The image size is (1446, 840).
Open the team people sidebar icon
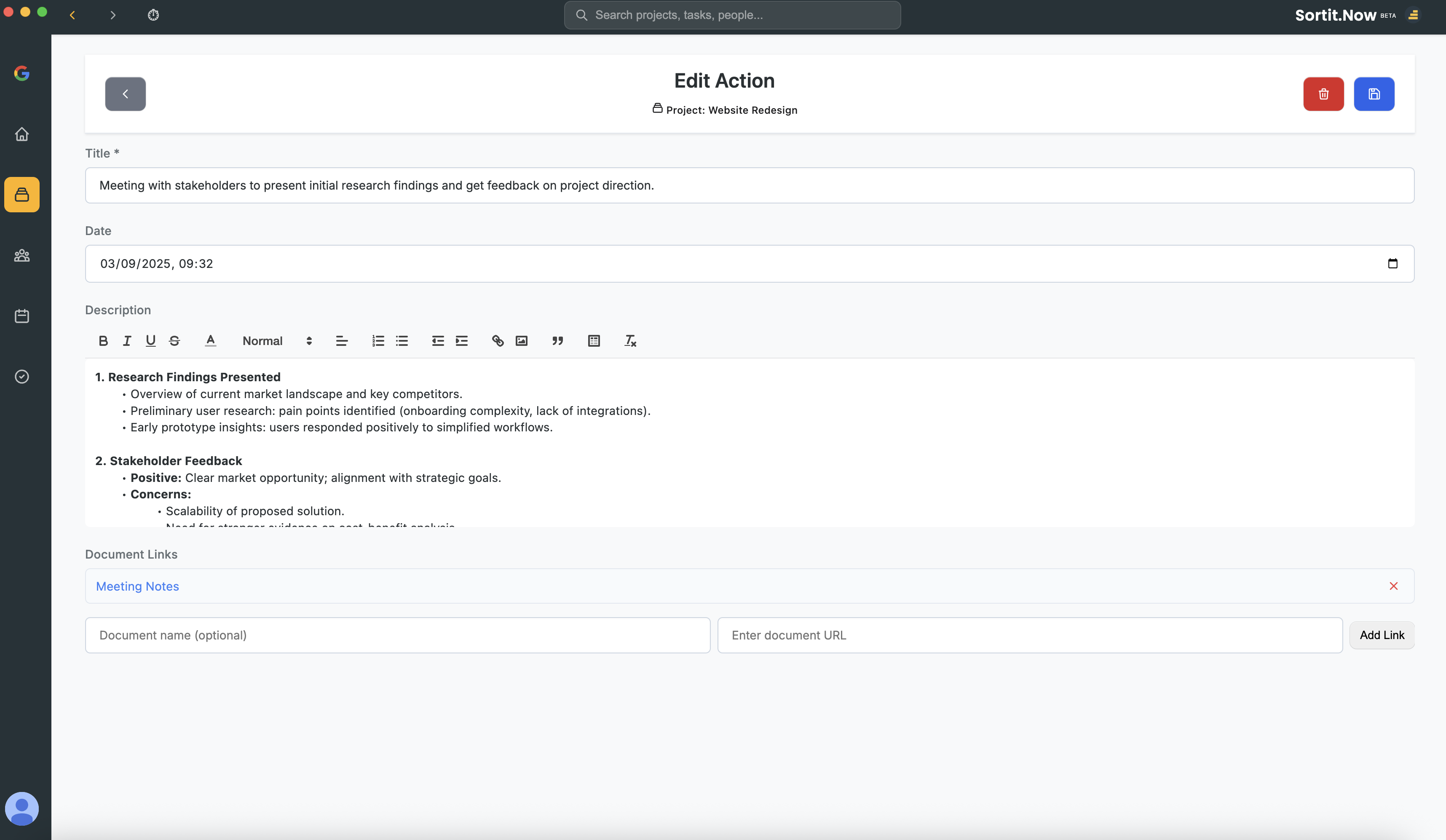pos(22,255)
